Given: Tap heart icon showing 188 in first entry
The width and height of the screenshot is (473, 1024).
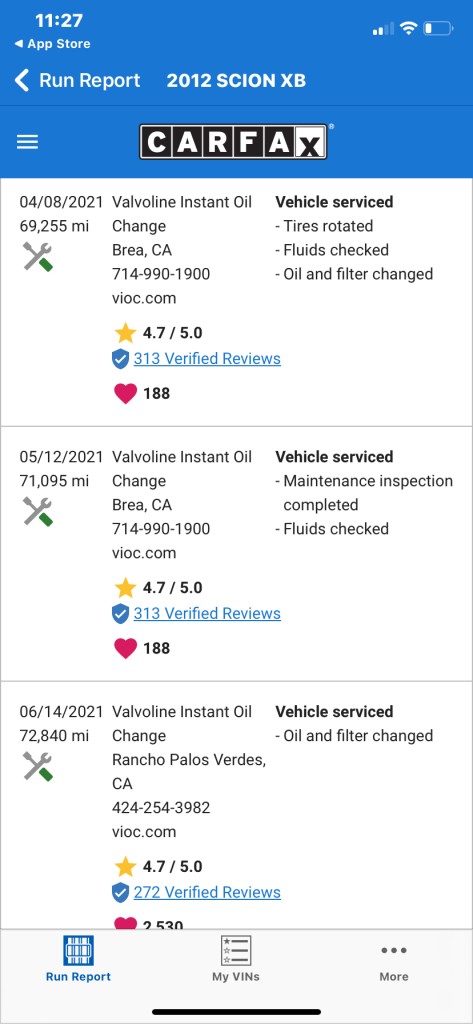Looking at the screenshot, I should pyautogui.click(x=125, y=393).
